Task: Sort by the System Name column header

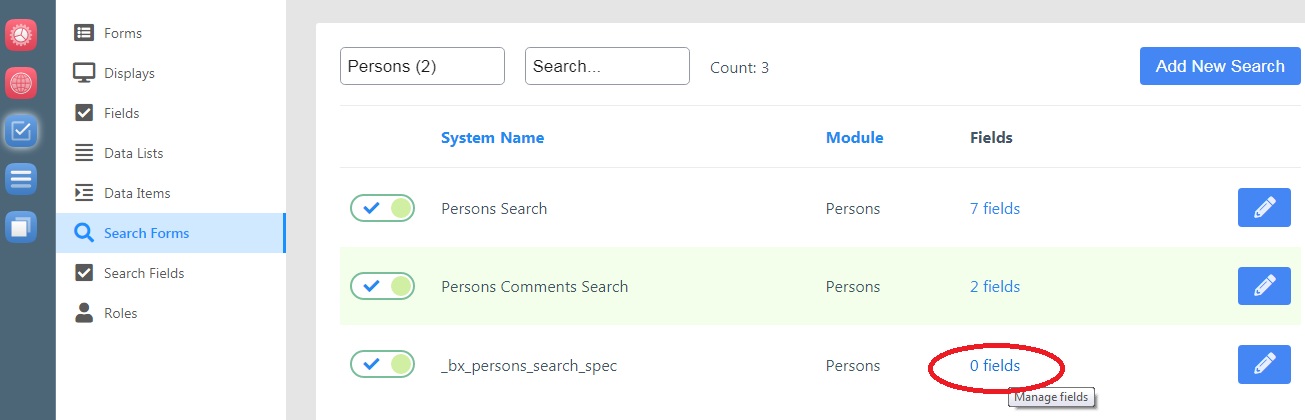Action: click(x=492, y=138)
